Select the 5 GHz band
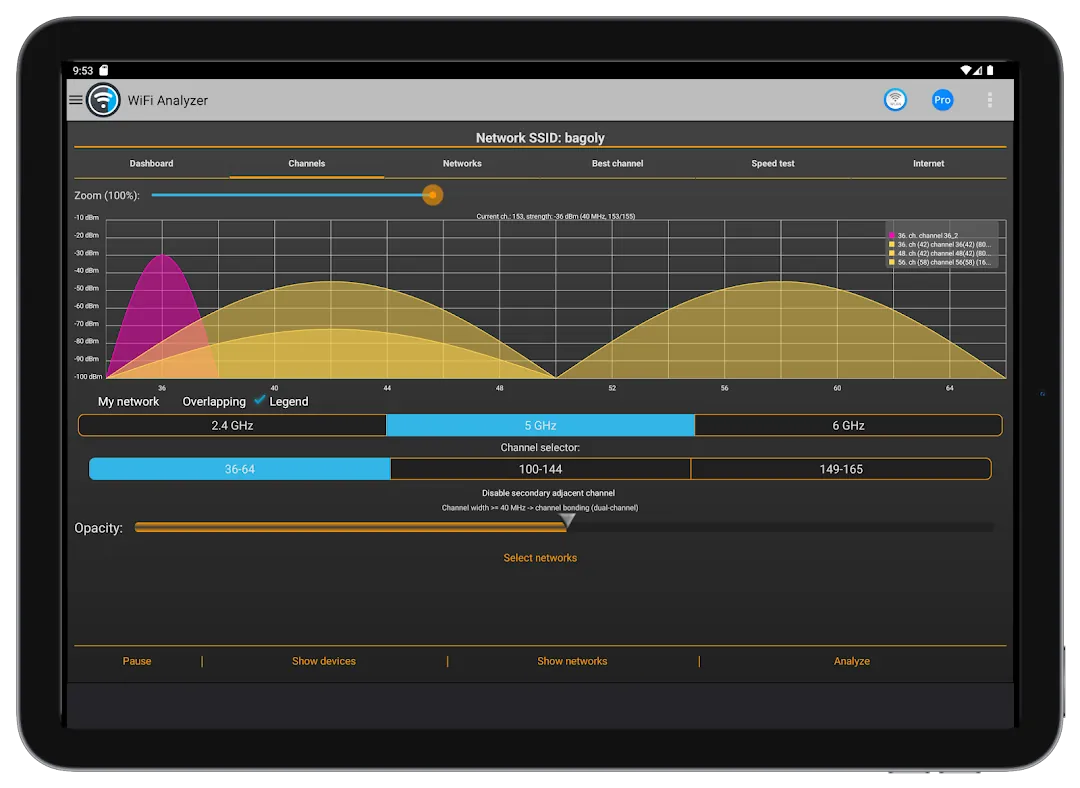The image size is (1080, 788). 540,426
